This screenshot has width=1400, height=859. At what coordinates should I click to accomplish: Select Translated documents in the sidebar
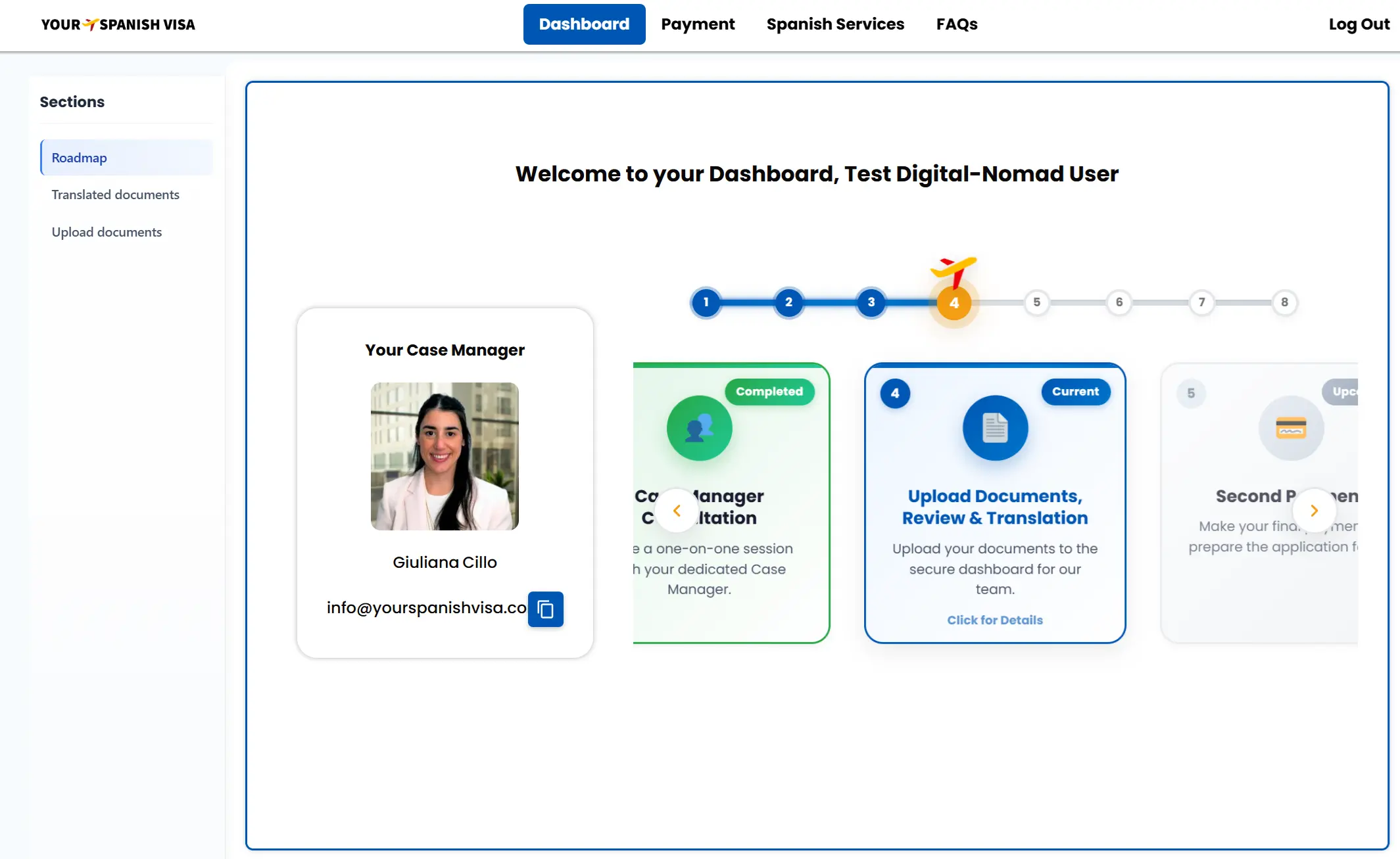coord(115,195)
